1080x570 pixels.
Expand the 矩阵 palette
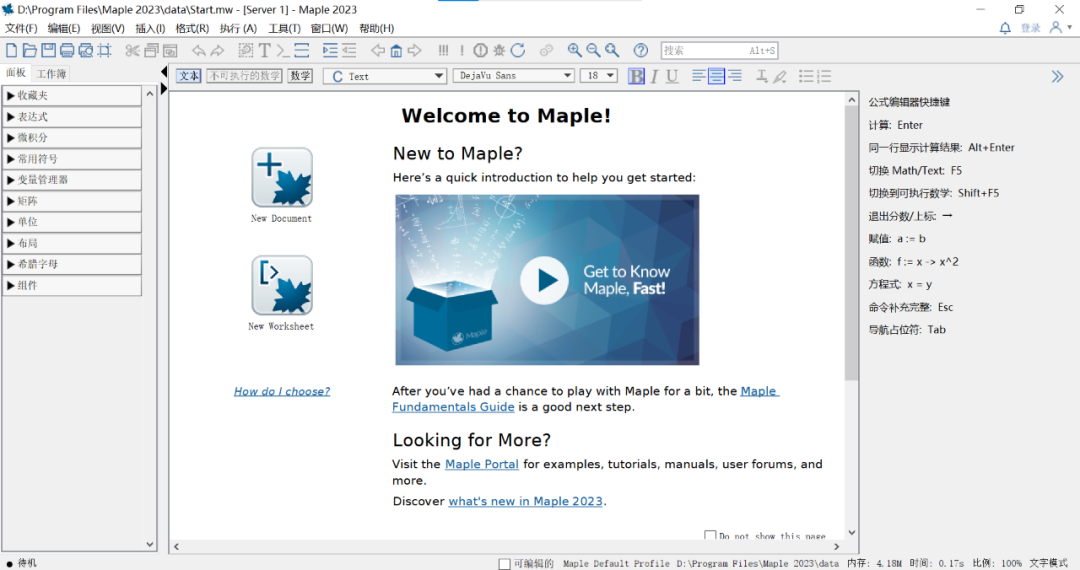(x=72, y=201)
